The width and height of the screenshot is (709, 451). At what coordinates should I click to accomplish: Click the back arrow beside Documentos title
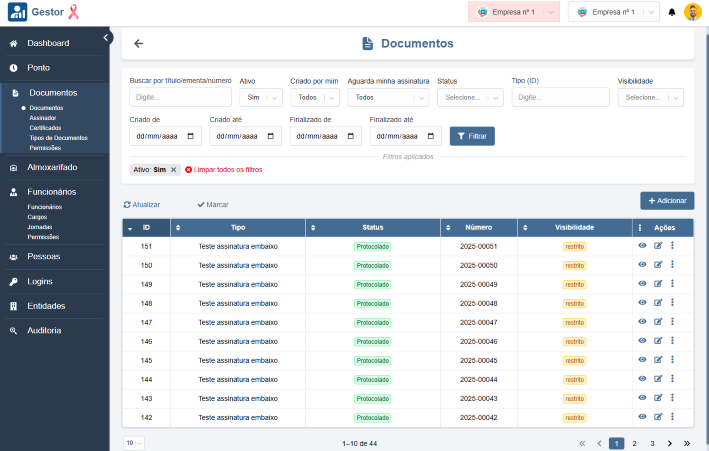[x=138, y=43]
